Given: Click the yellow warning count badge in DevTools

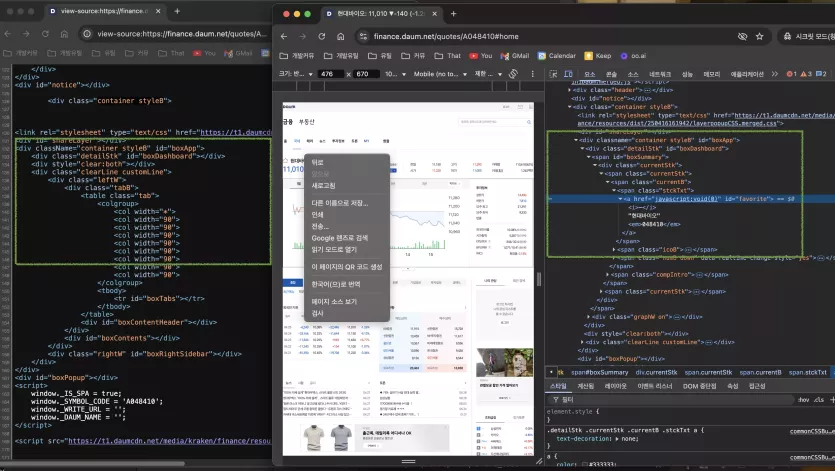Looking at the screenshot, I should tap(806, 74).
